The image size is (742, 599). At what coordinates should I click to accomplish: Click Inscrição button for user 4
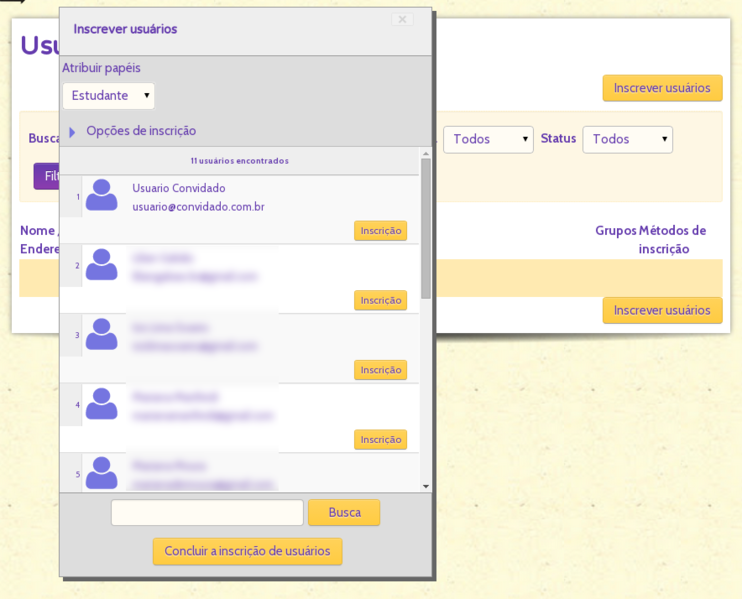coord(380,439)
